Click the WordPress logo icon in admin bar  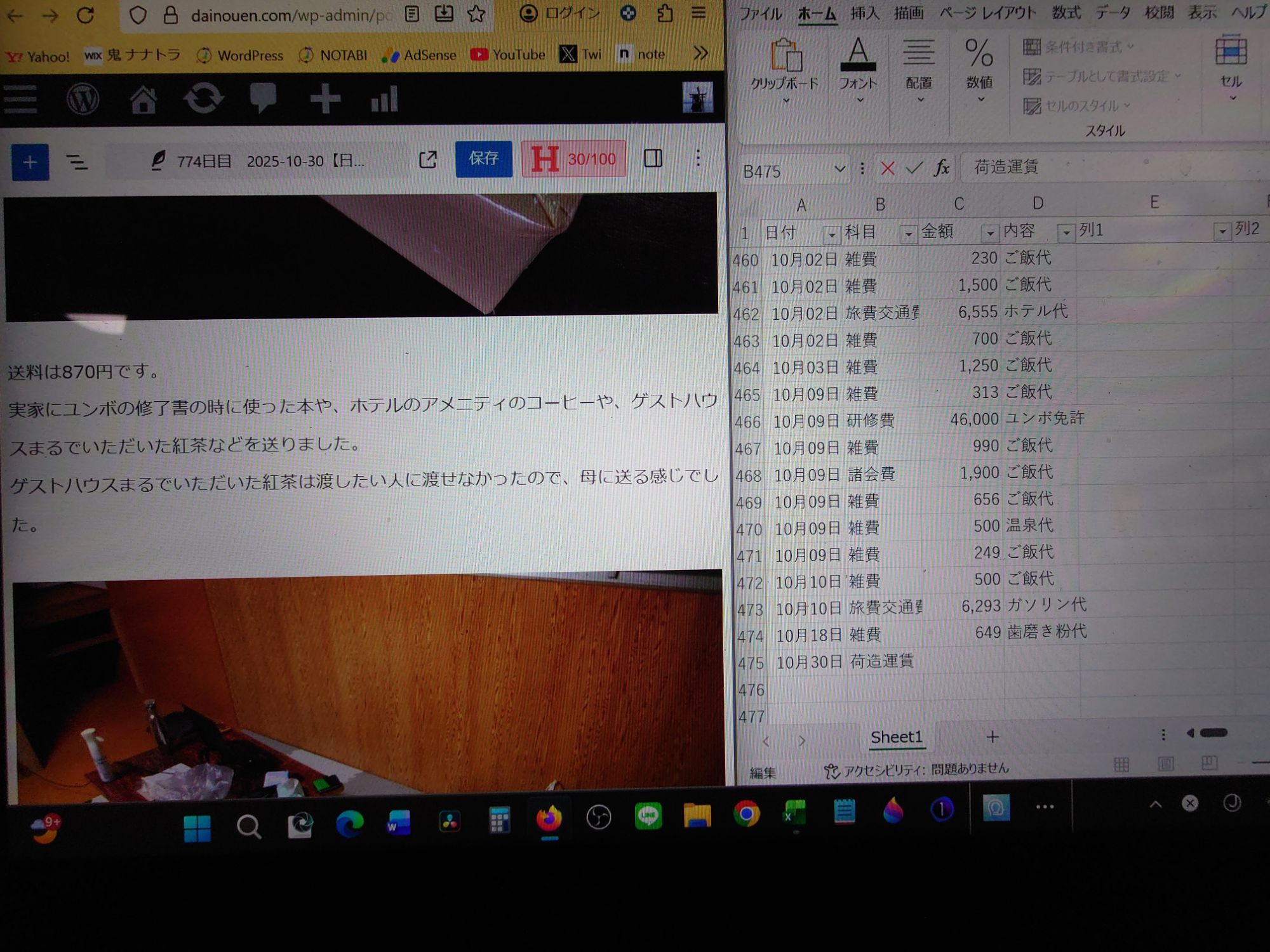coord(83,100)
